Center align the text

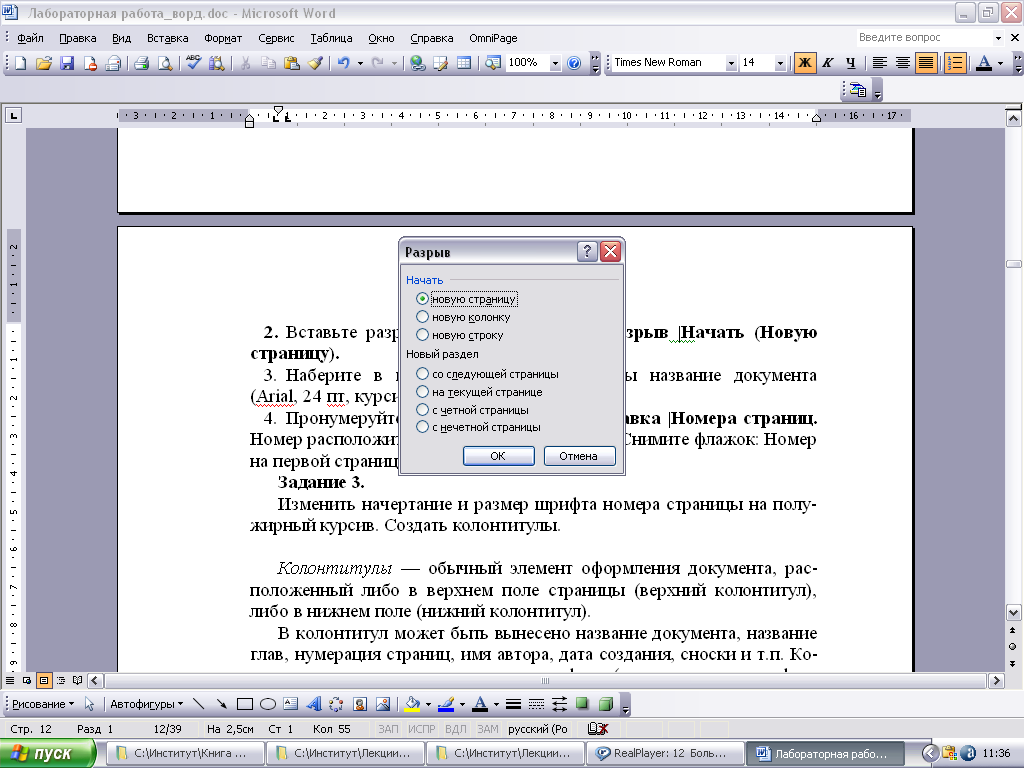pyautogui.click(x=903, y=63)
